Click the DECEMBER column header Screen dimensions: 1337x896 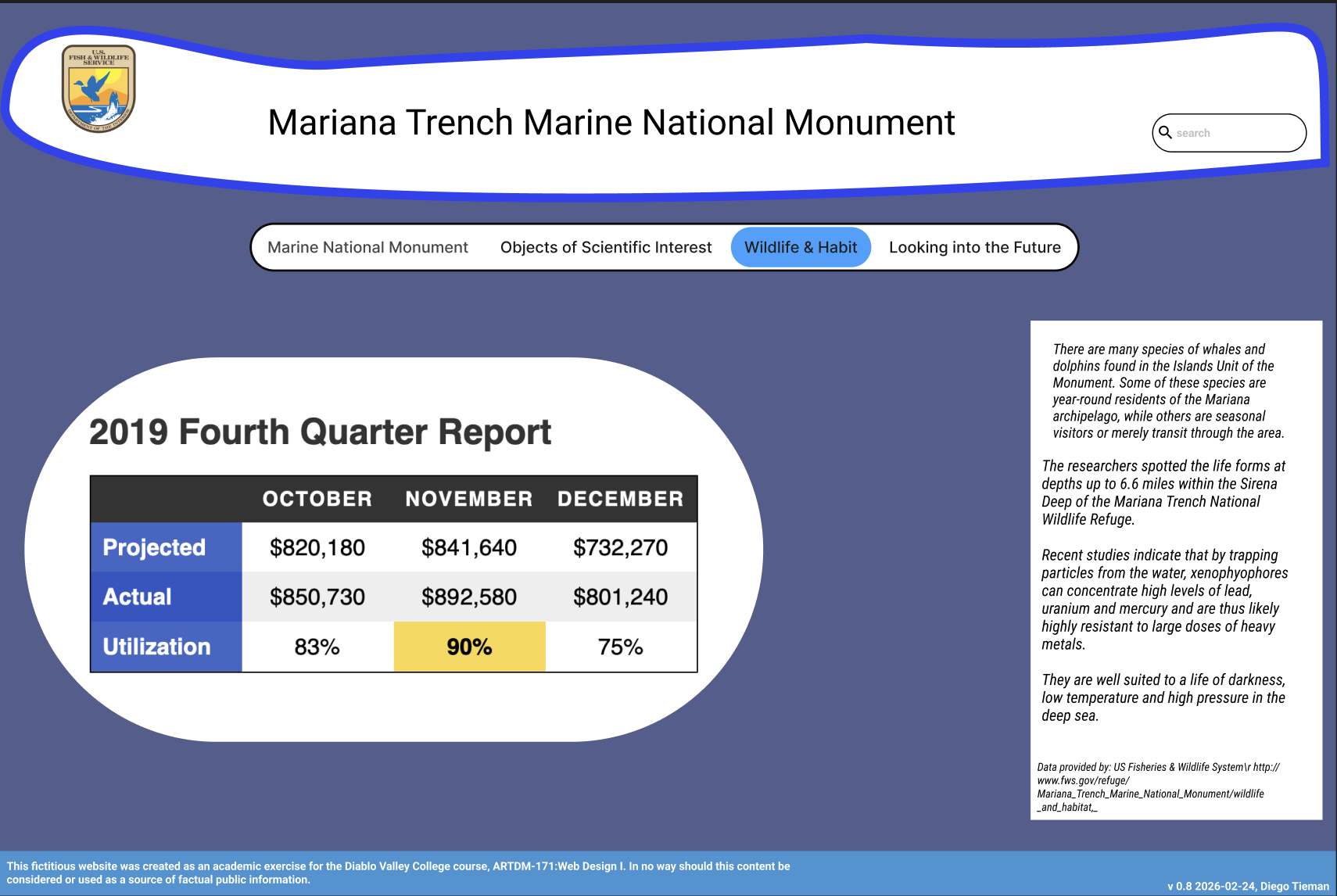(620, 499)
